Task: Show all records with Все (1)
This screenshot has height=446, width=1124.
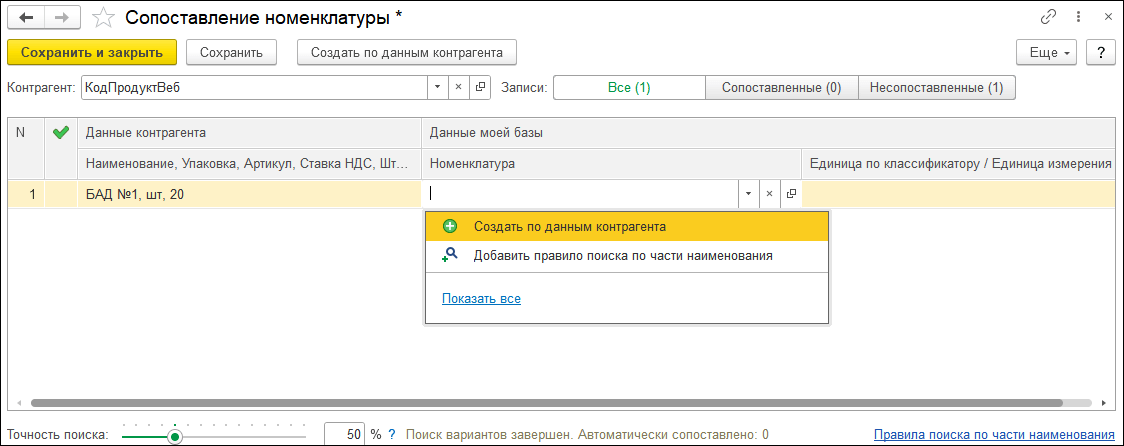Action: (629, 88)
